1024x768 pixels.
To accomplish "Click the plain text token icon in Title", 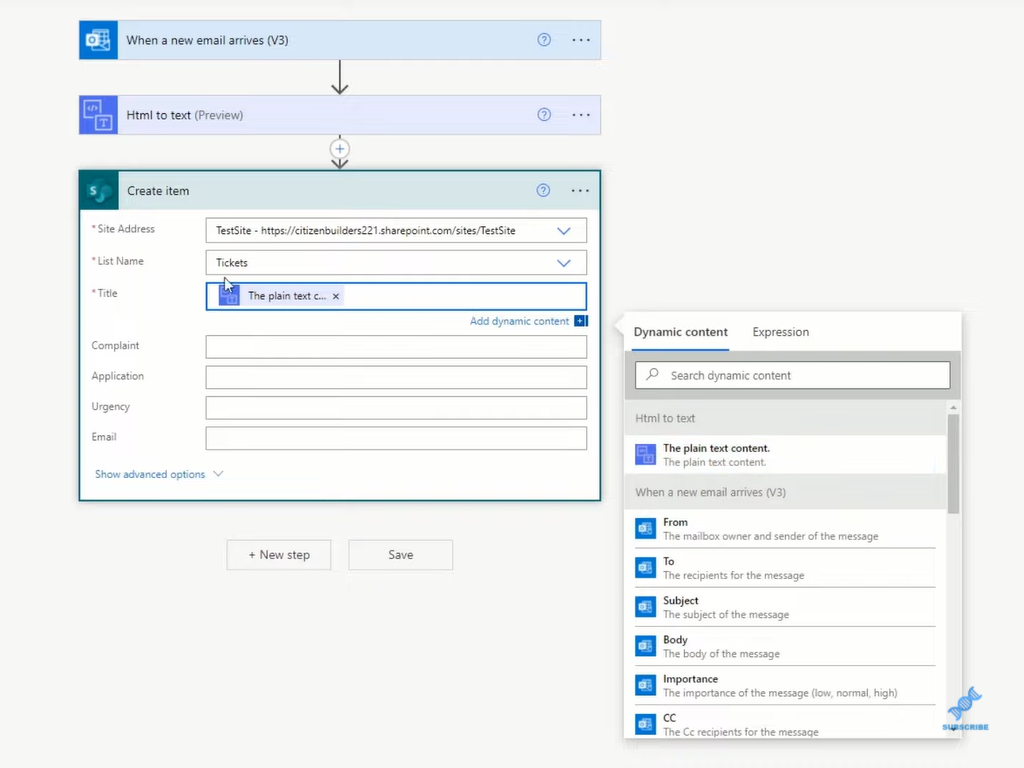I will tap(229, 296).
